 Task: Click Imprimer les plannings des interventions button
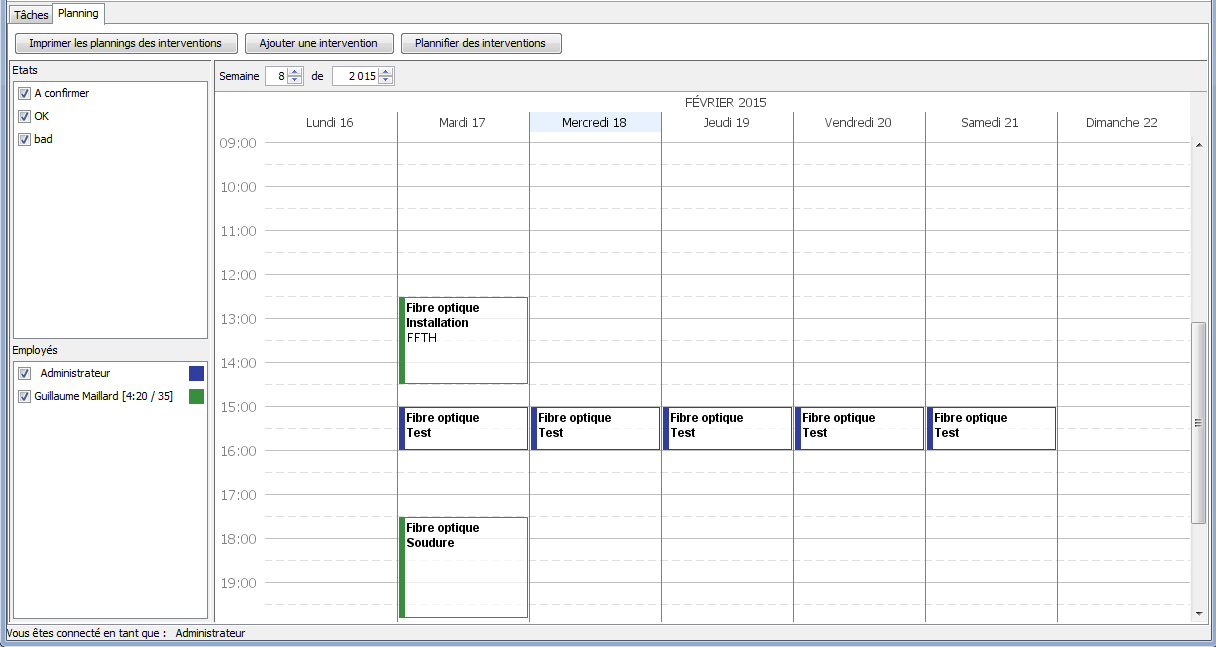(125, 43)
